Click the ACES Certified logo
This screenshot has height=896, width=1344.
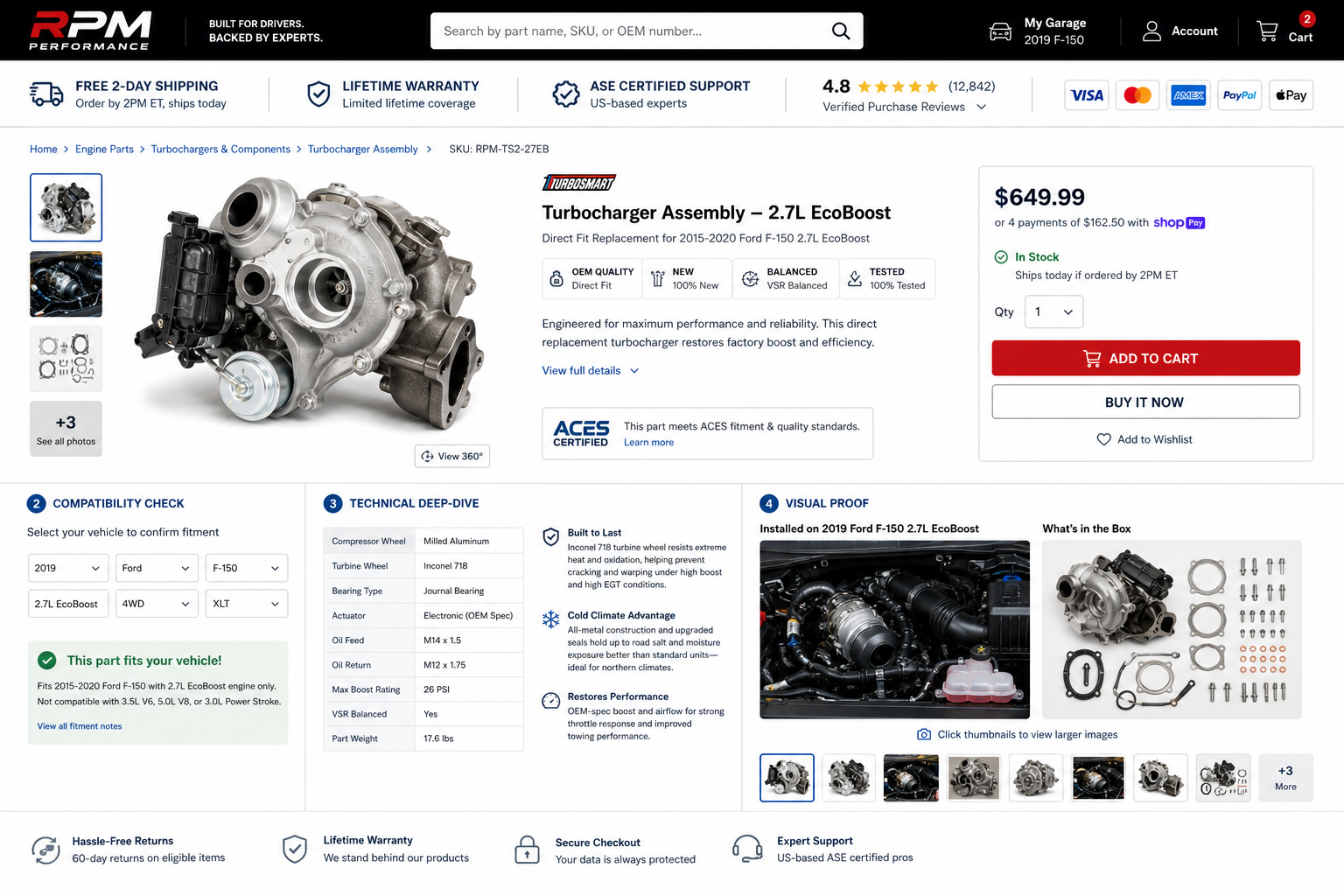pos(581,433)
